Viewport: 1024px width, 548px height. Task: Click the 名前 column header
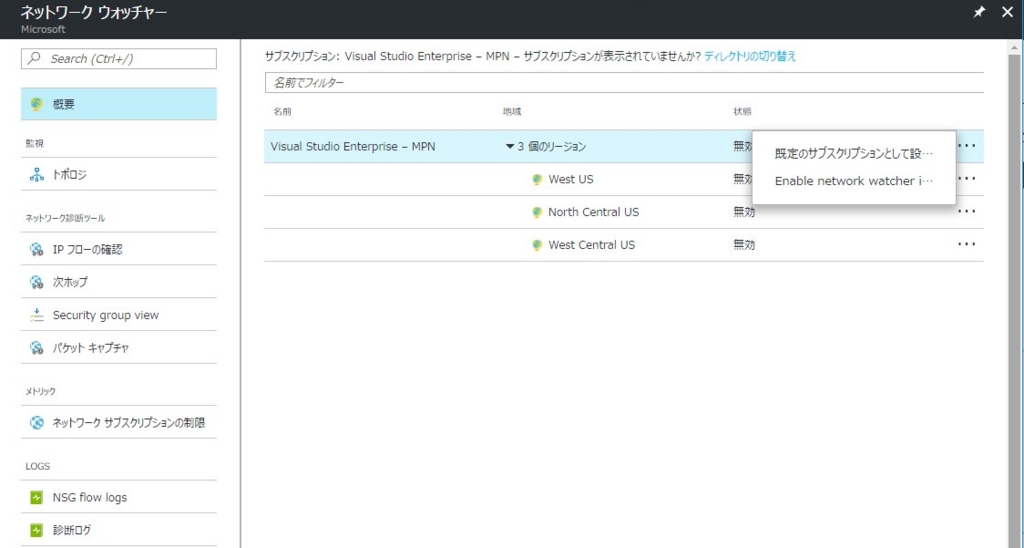[282, 112]
